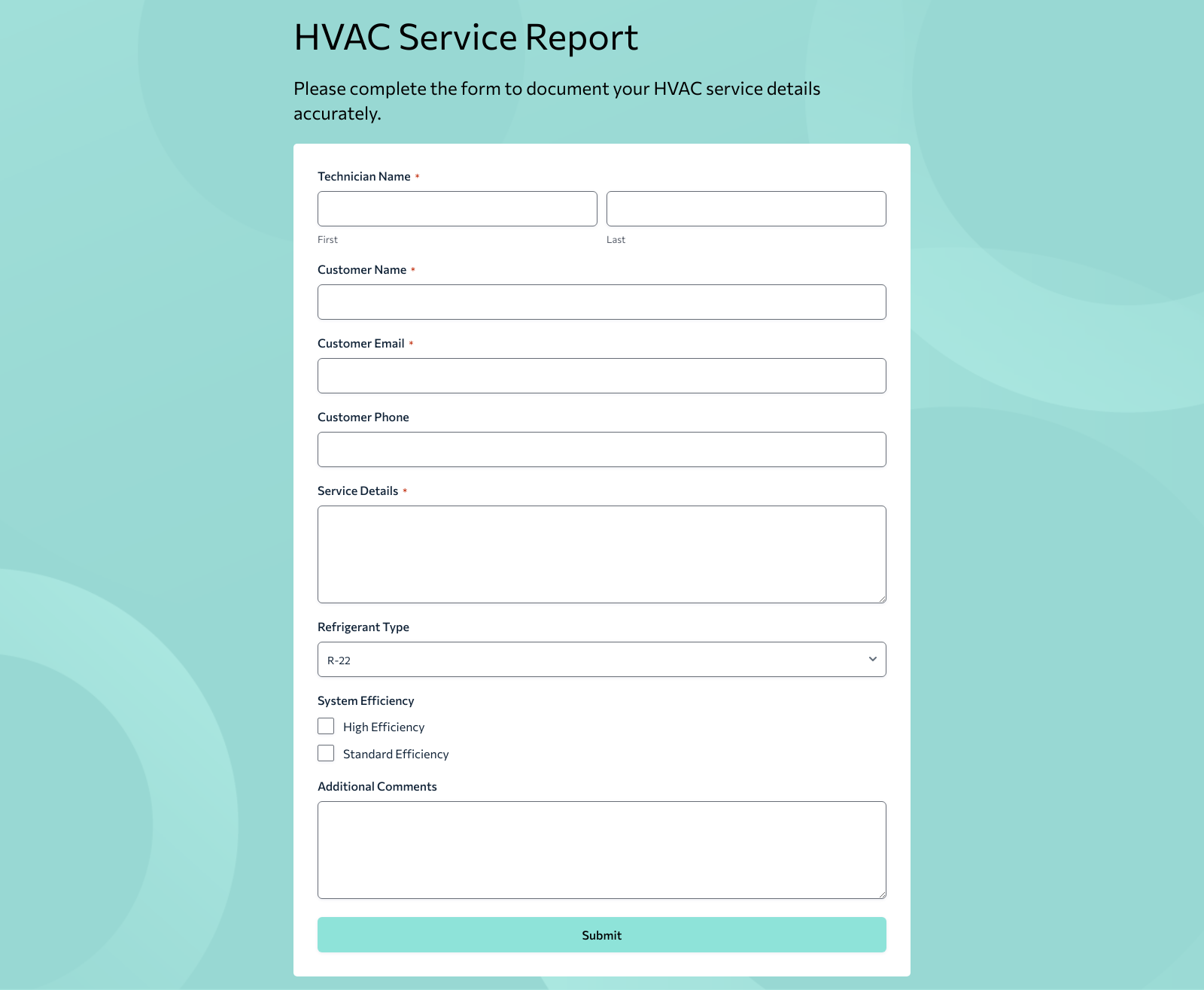The width and height of the screenshot is (1204, 990).
Task: Click the Technician First name field
Action: pyautogui.click(x=457, y=208)
